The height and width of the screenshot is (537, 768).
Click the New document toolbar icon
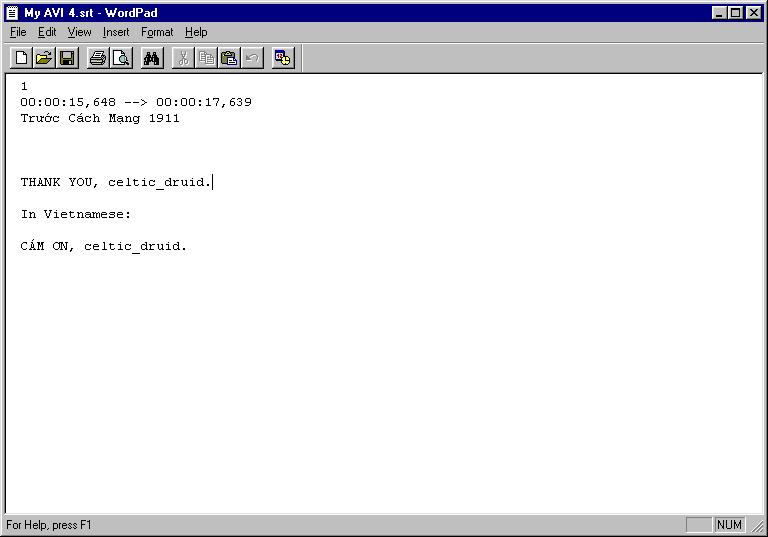[21, 58]
